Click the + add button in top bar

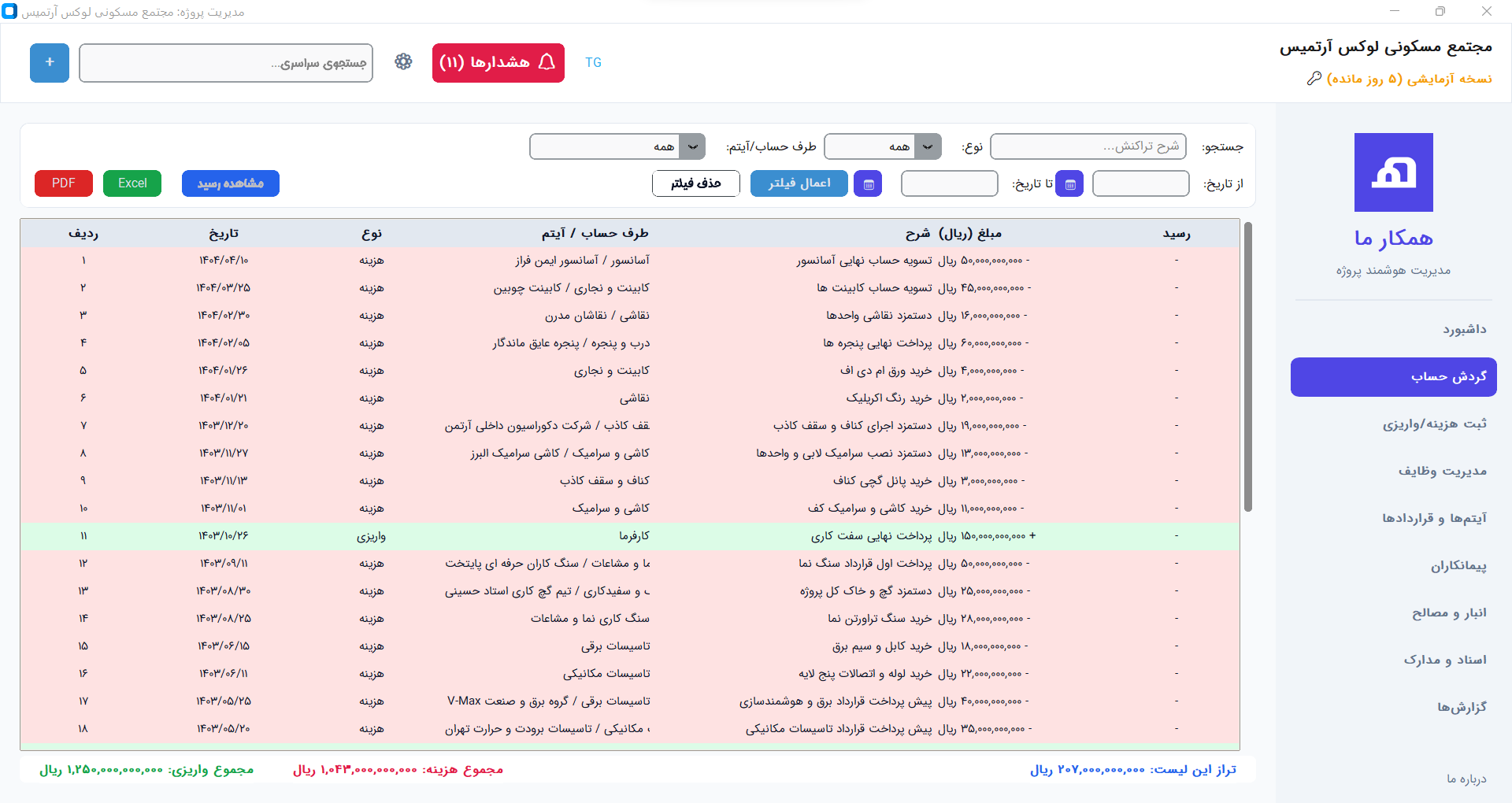(49, 62)
